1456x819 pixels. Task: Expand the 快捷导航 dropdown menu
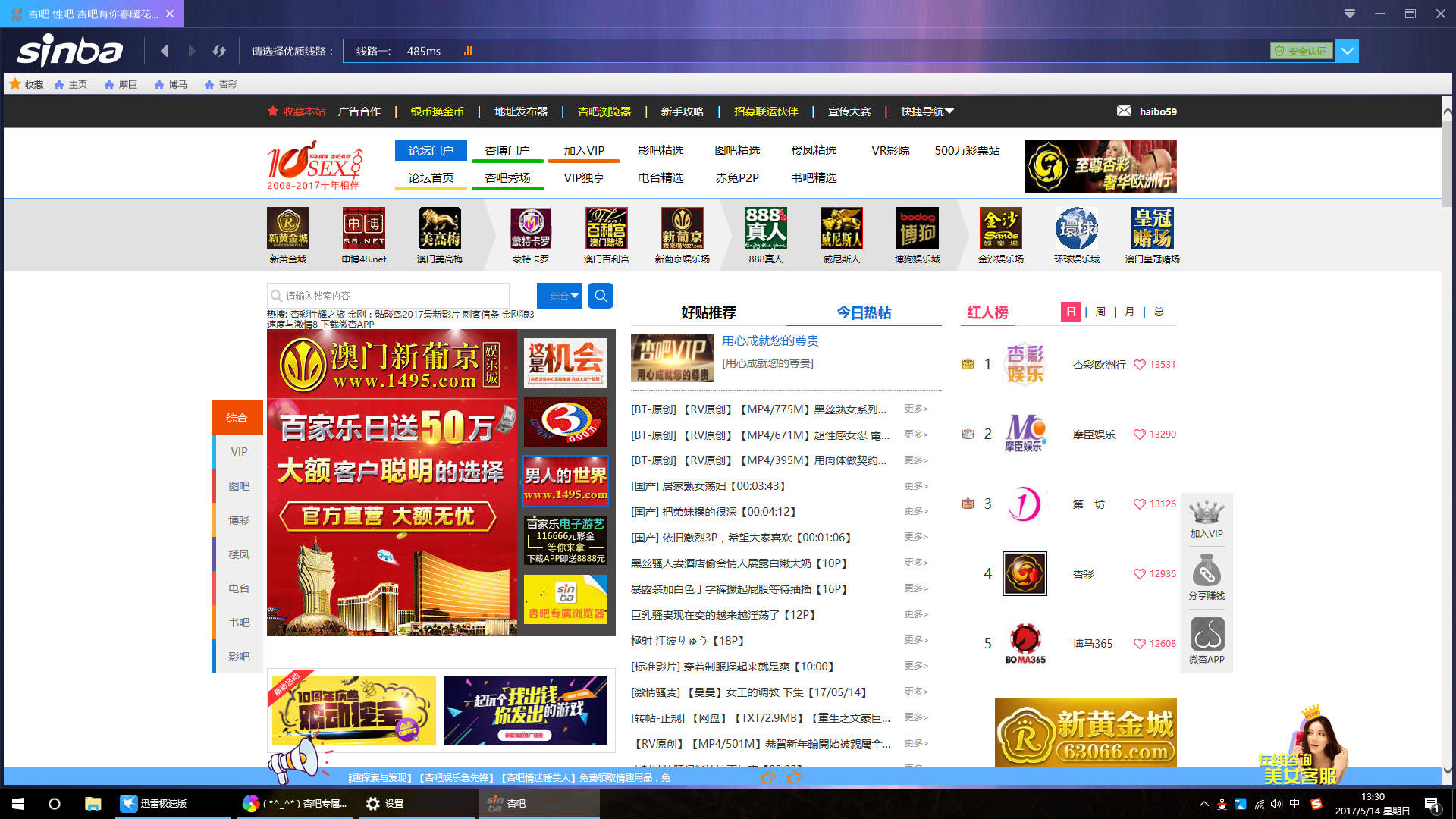pyautogui.click(x=927, y=111)
